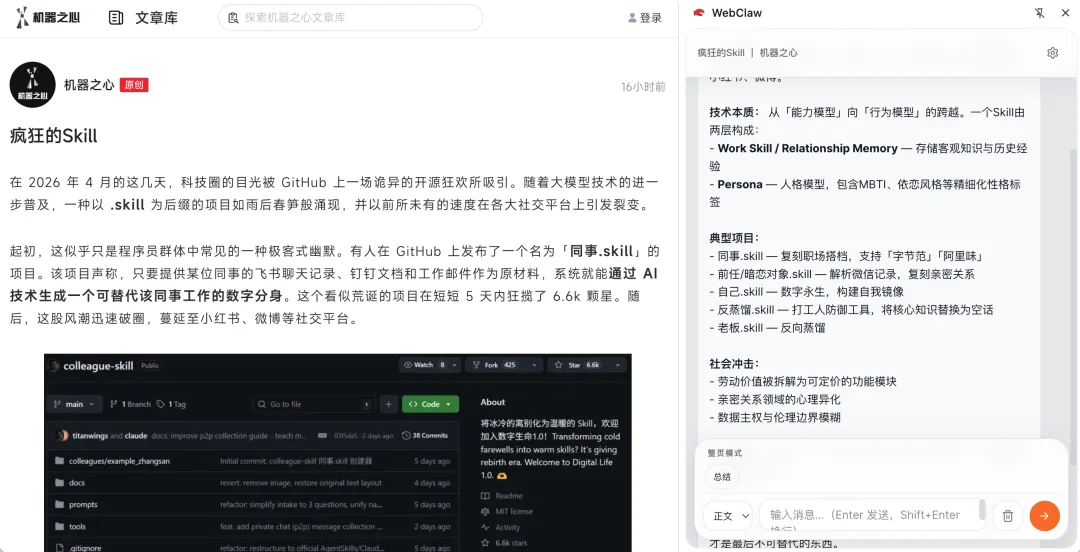Click 1 Branch link in GitHub screenshot
Viewport: 1080px width, 552px height.
click(x=132, y=405)
